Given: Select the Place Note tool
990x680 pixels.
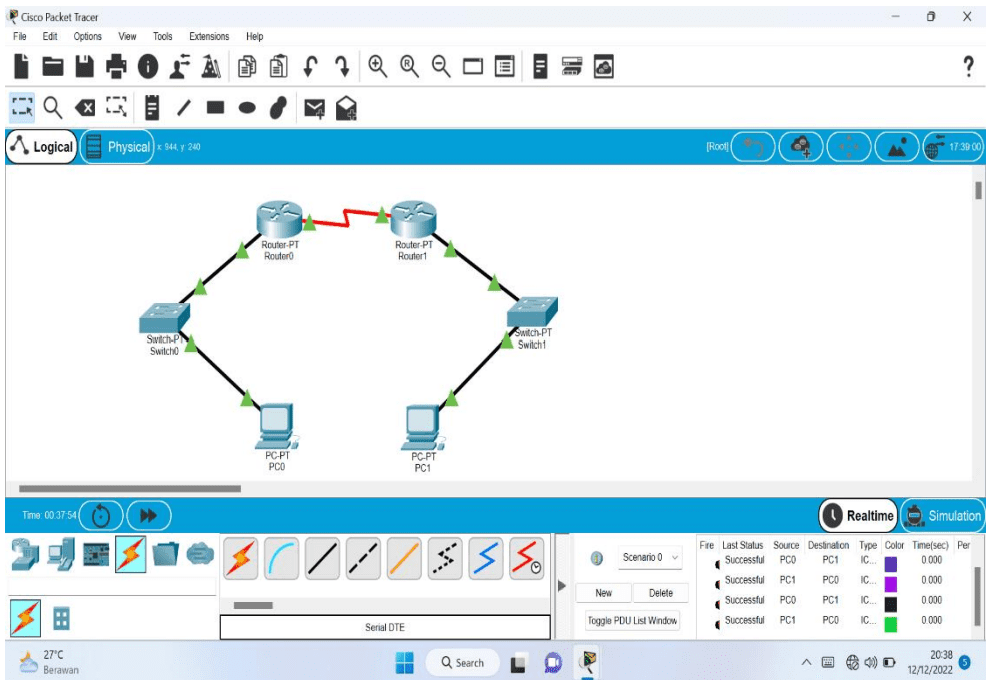Looking at the screenshot, I should coord(152,108).
